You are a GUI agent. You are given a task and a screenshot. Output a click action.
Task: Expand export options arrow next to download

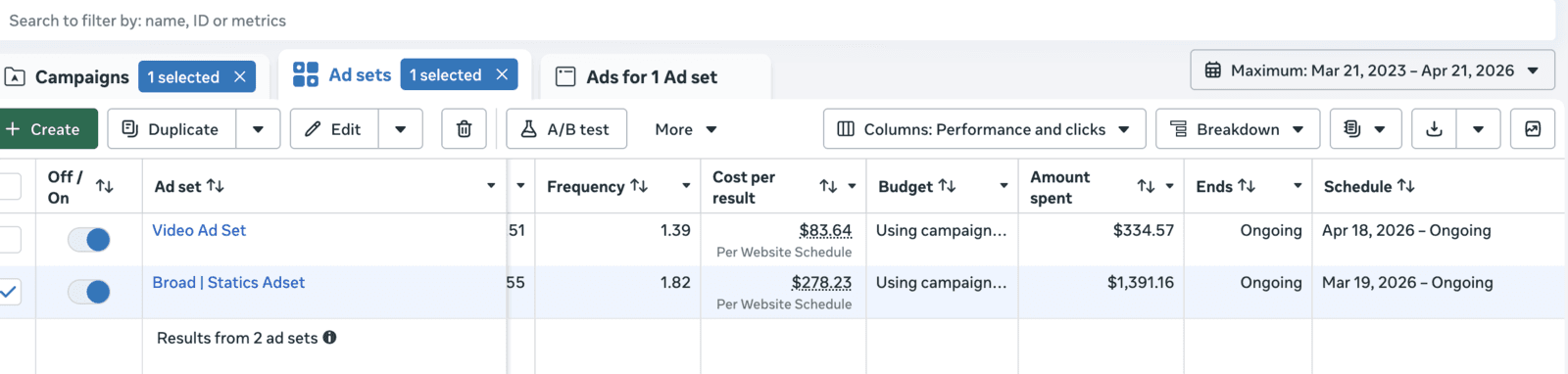(1479, 129)
